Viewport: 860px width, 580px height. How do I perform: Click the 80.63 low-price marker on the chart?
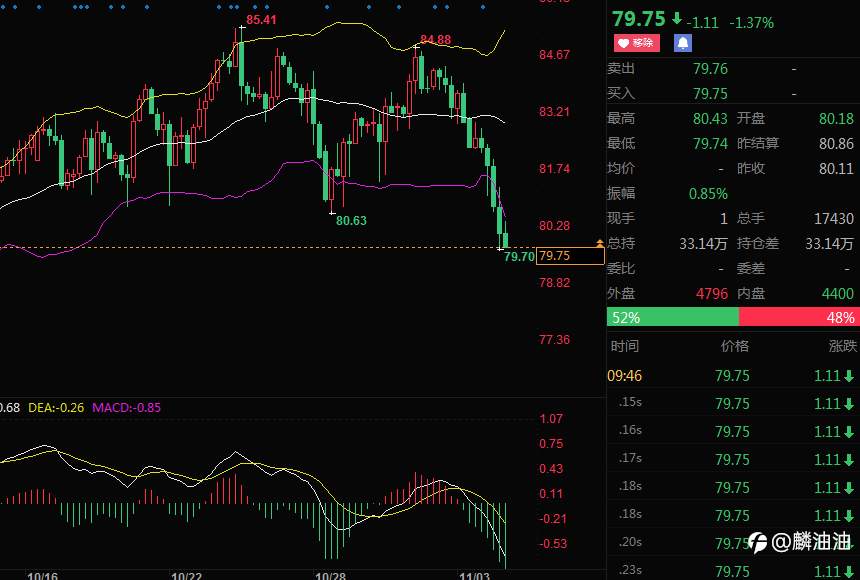click(351, 221)
